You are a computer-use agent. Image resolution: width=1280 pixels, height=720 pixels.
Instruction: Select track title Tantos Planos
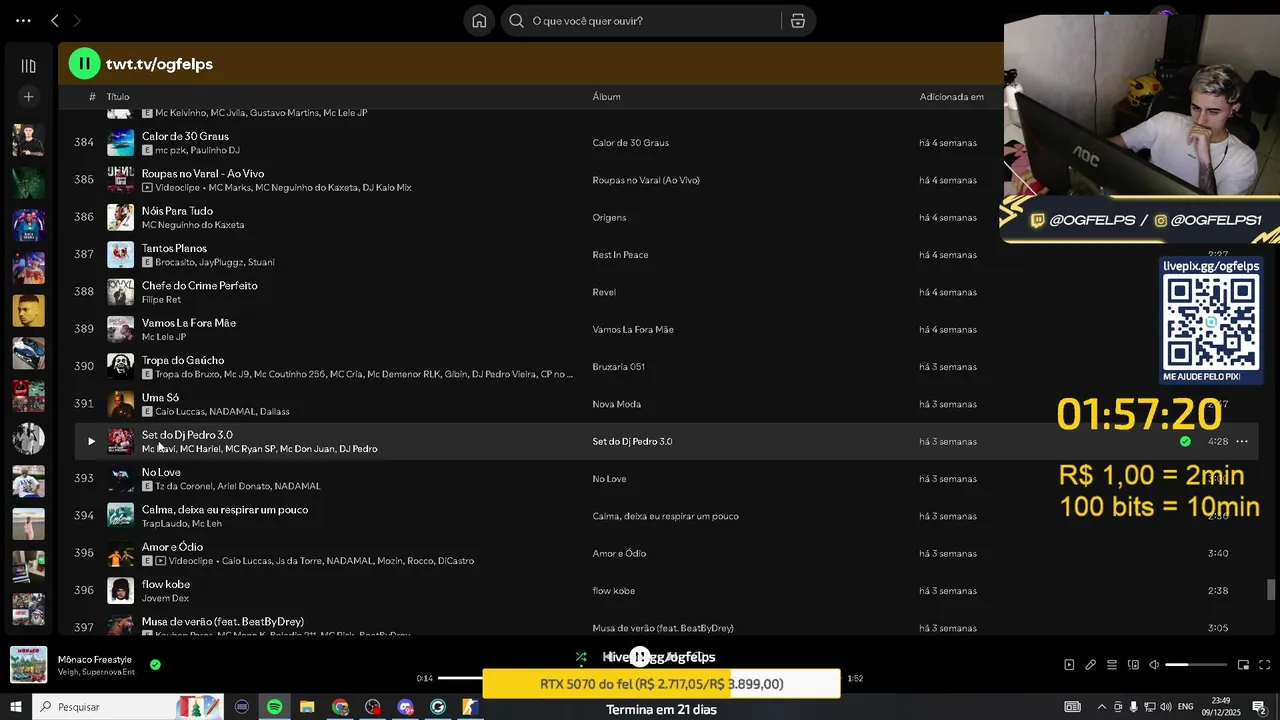pos(174,248)
